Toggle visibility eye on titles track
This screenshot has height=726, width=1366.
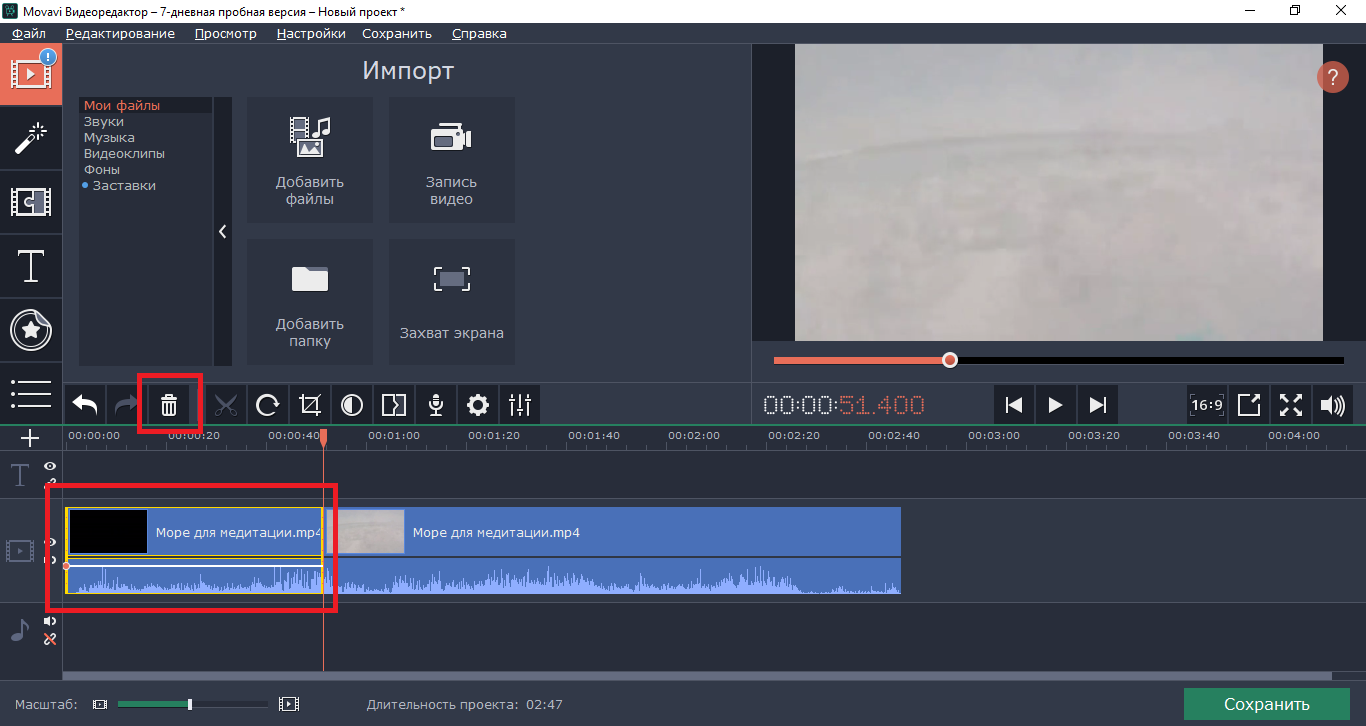tap(50, 467)
